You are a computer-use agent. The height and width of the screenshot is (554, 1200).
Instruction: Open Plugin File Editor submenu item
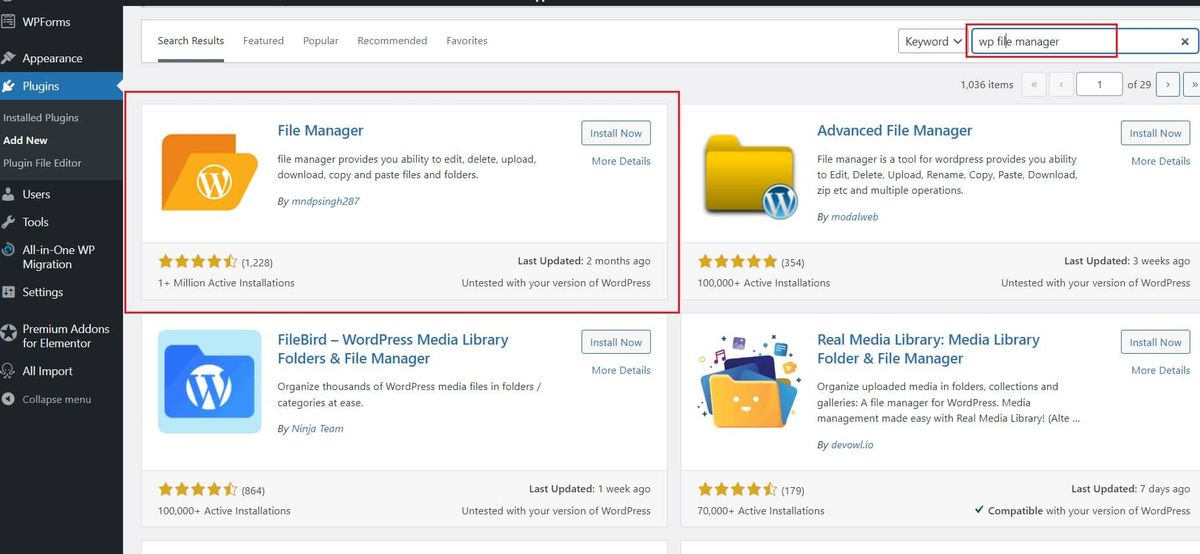pos(42,162)
